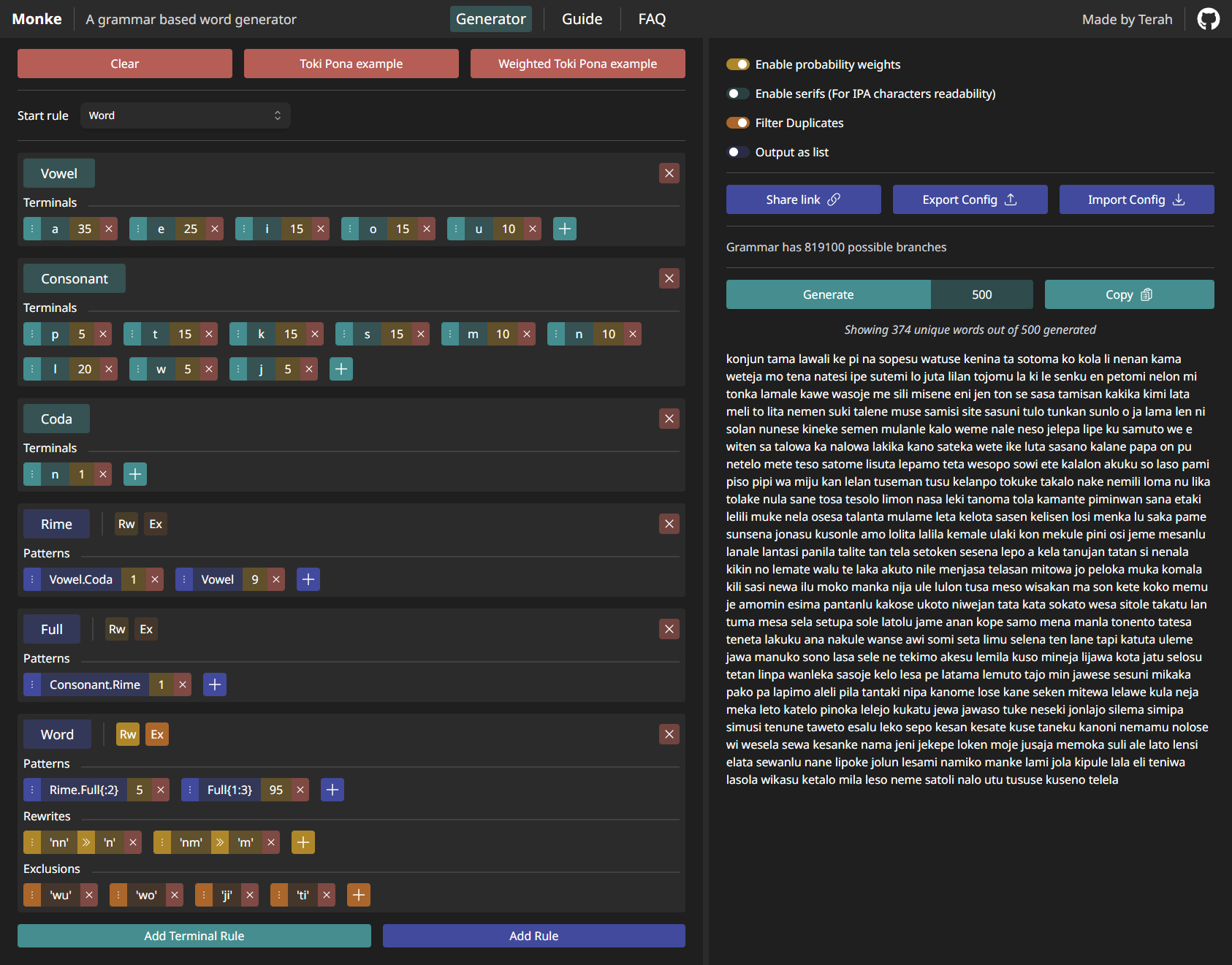Image resolution: width=1232 pixels, height=965 pixels.
Task: Add a new rewrite to Word
Action: point(303,842)
